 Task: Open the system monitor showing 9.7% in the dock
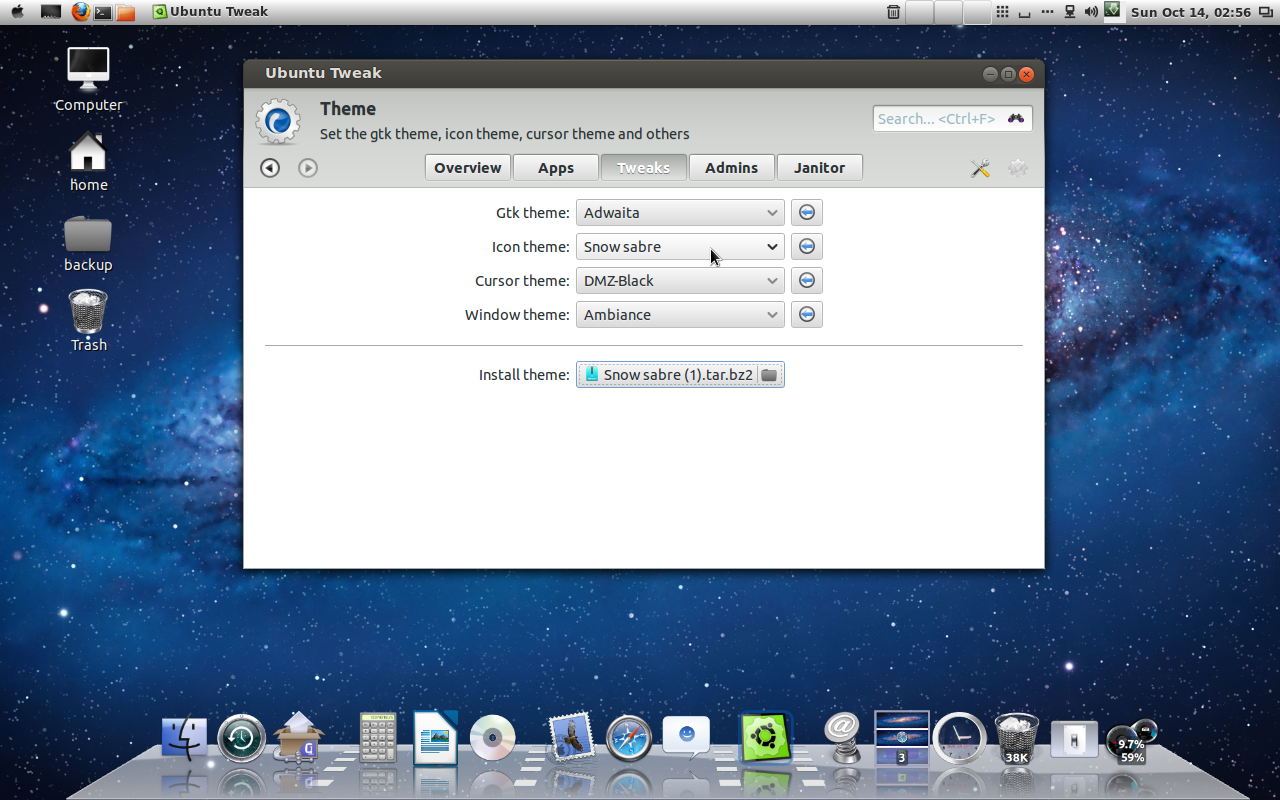1131,742
